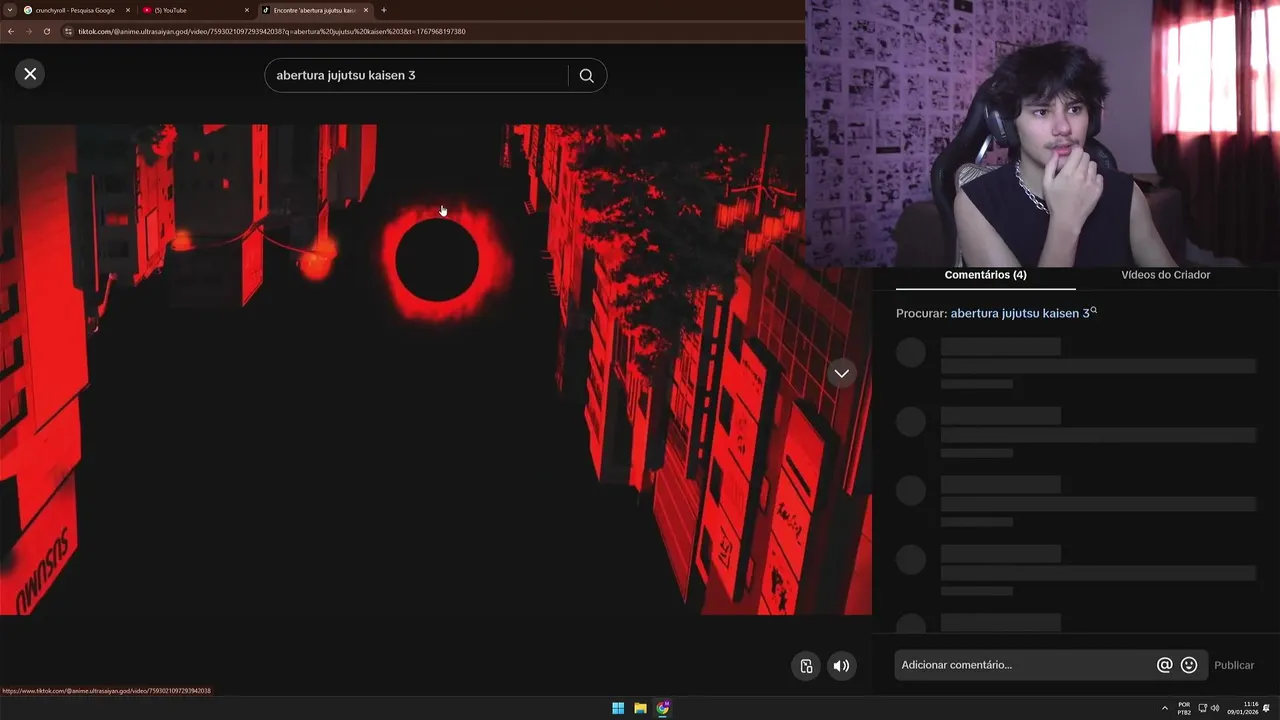1280x720 pixels.
Task: Close the YouTube browser tab
Action: tap(247, 10)
